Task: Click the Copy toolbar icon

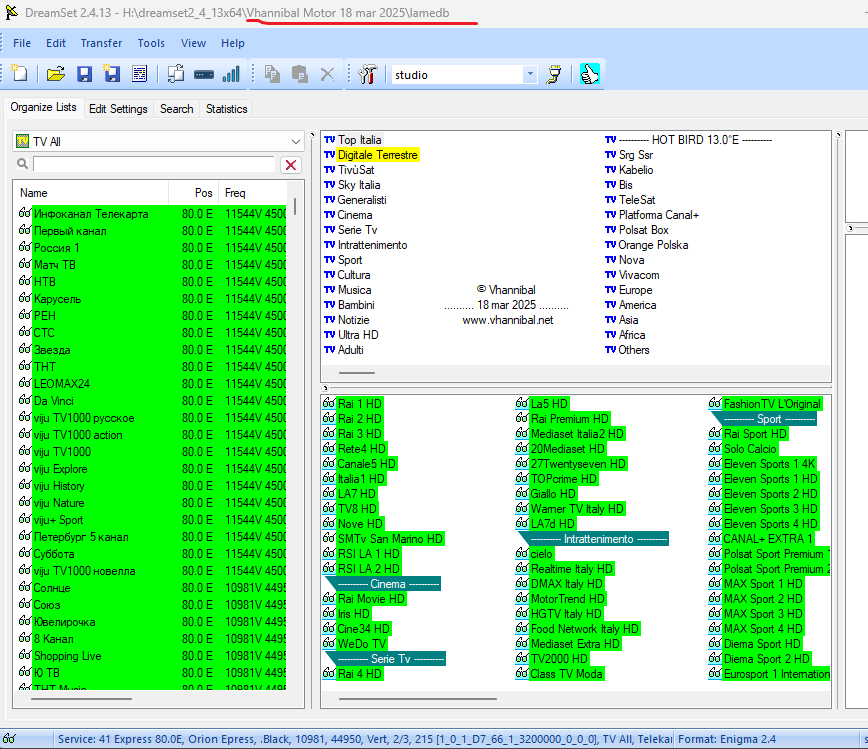Action: (x=272, y=74)
